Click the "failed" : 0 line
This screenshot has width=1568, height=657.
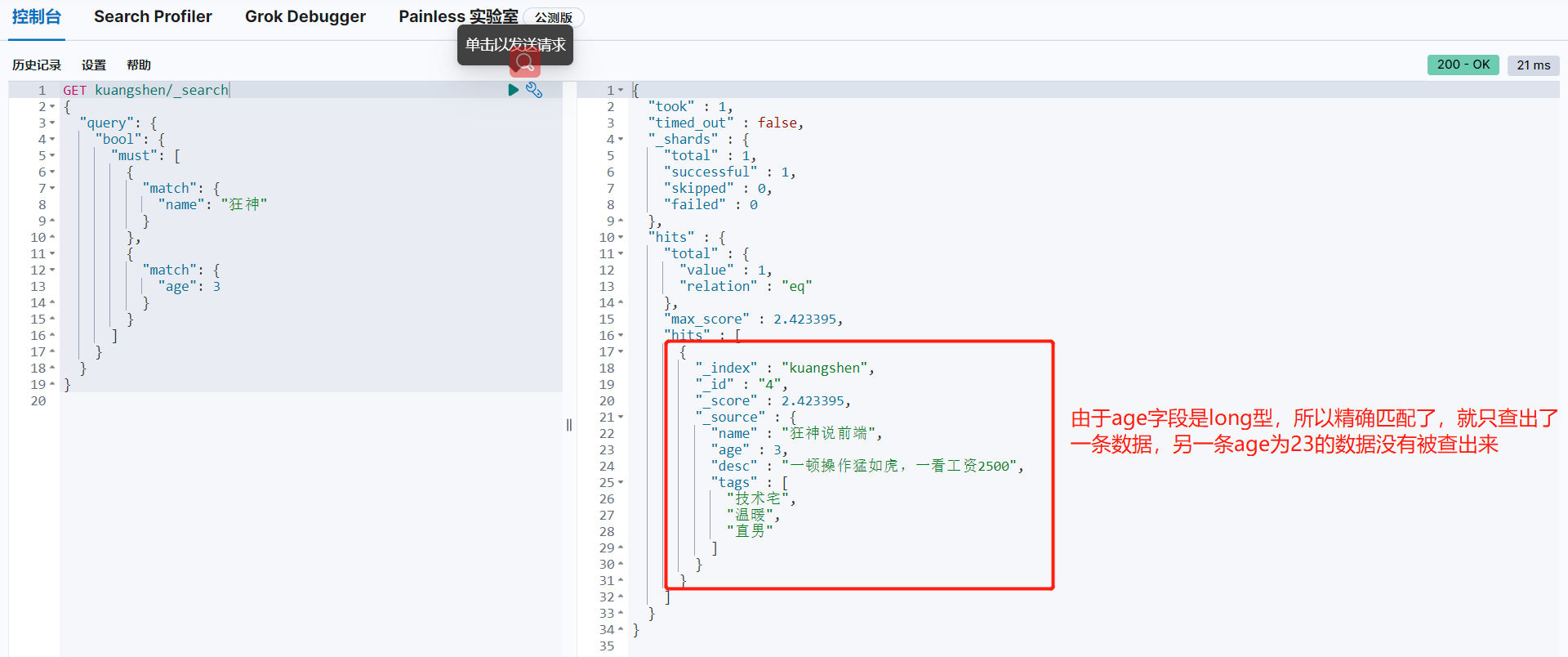(x=710, y=204)
